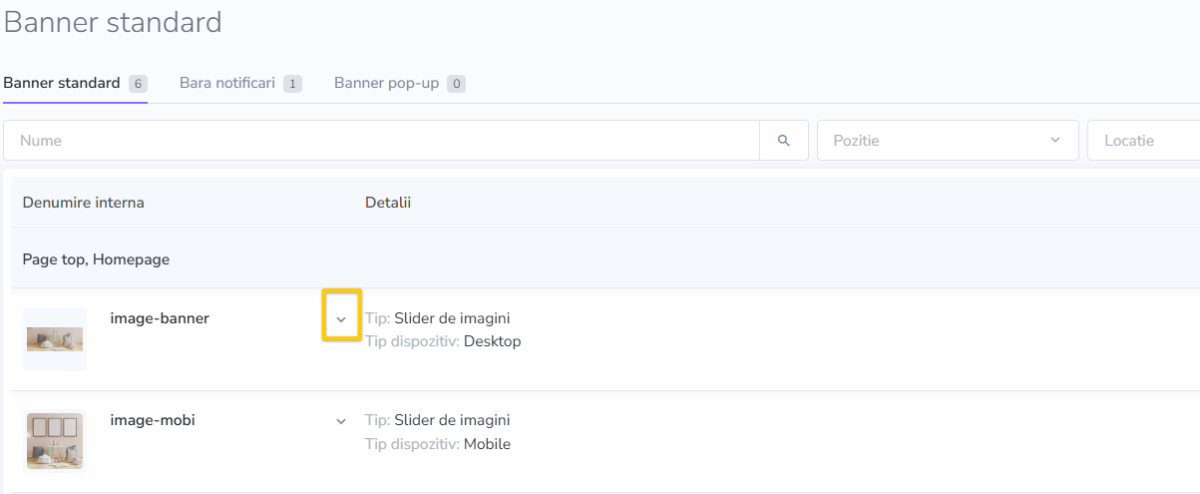The height and width of the screenshot is (494, 1200).
Task: Open the image-mobi entry name
Action: [x=153, y=421]
